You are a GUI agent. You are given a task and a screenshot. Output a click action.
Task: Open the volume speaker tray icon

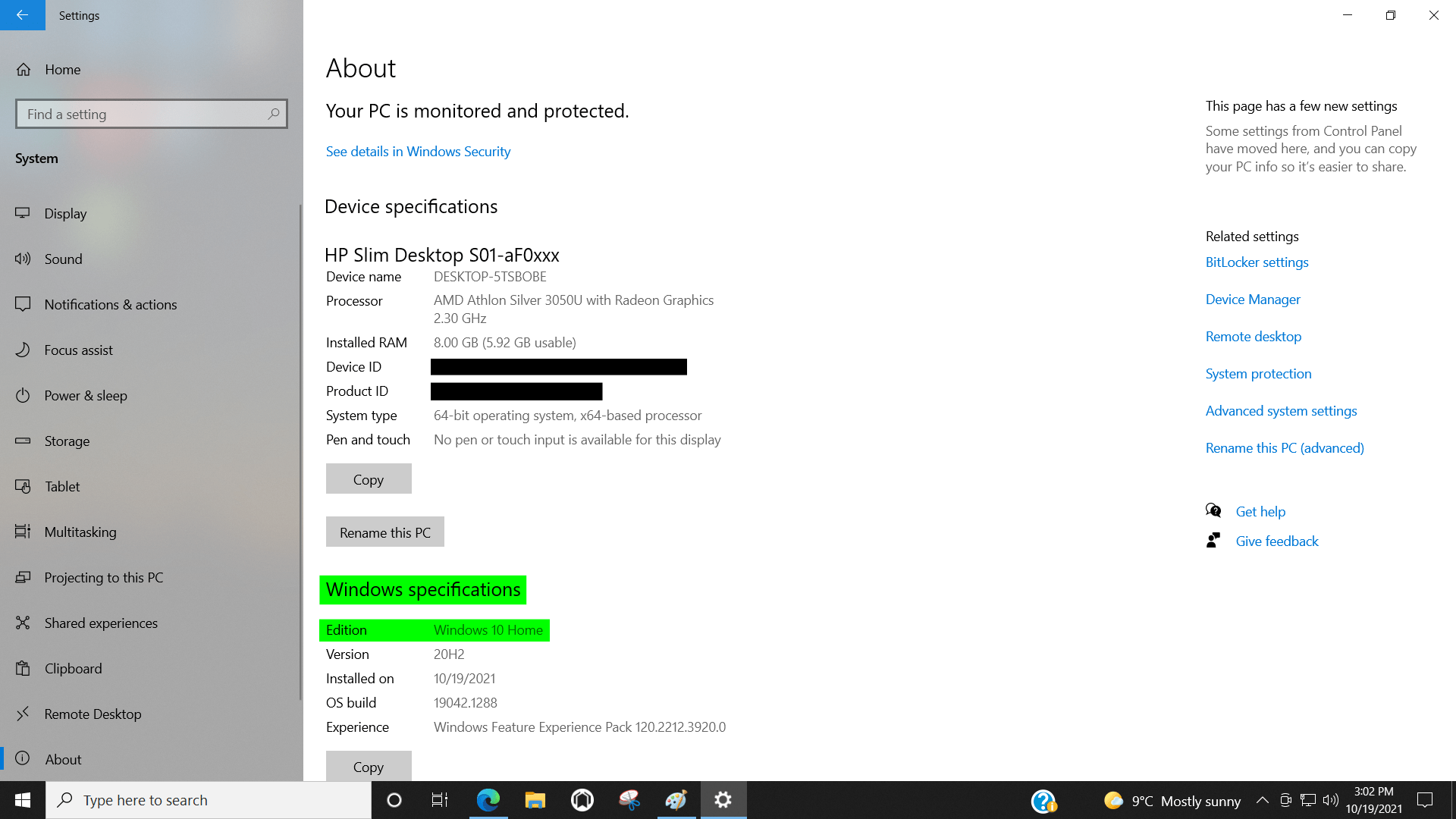[x=1331, y=800]
